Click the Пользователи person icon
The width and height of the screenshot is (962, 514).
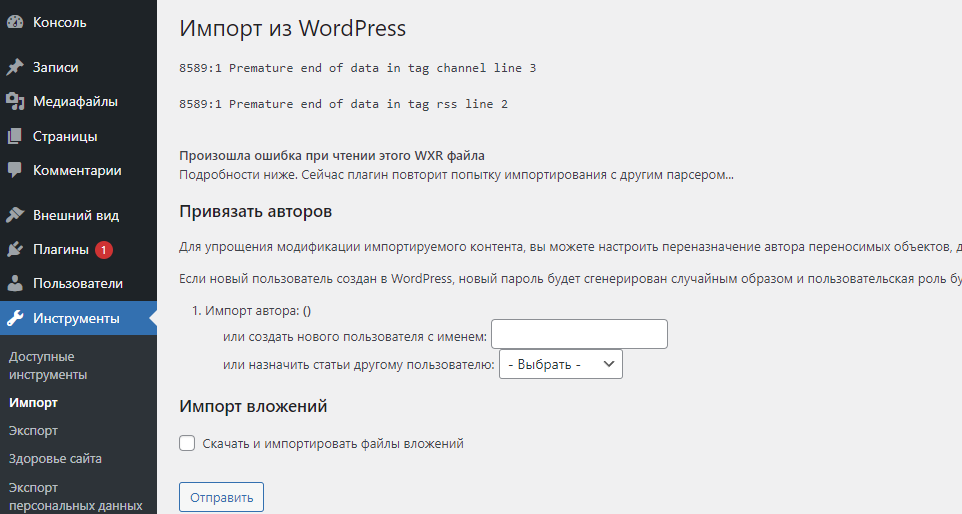[x=15, y=283]
